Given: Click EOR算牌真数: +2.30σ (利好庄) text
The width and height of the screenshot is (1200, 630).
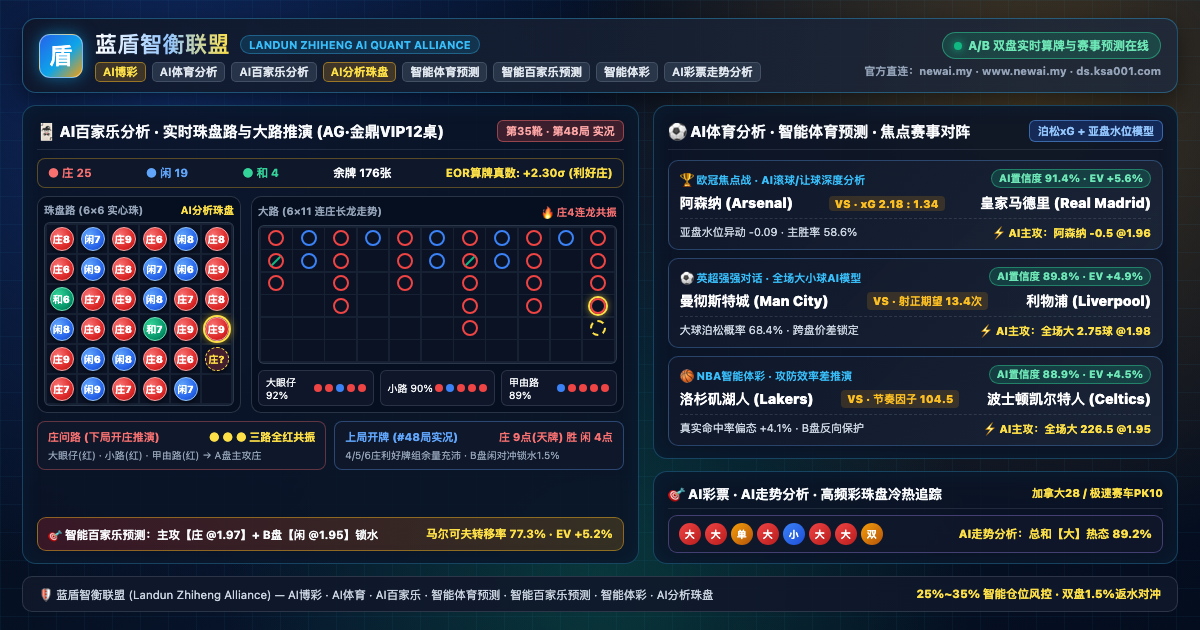Looking at the screenshot, I should [529, 173].
